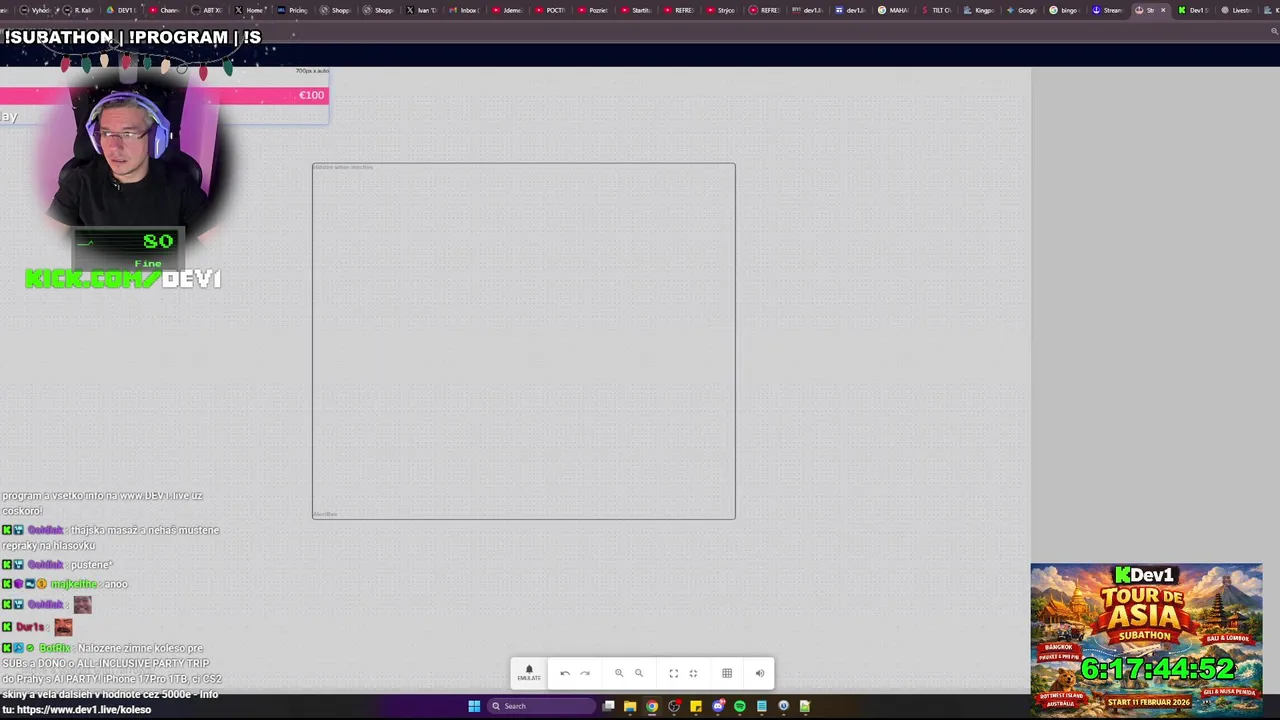
Task: Switch to the X Home tab
Action: [x=250, y=10]
